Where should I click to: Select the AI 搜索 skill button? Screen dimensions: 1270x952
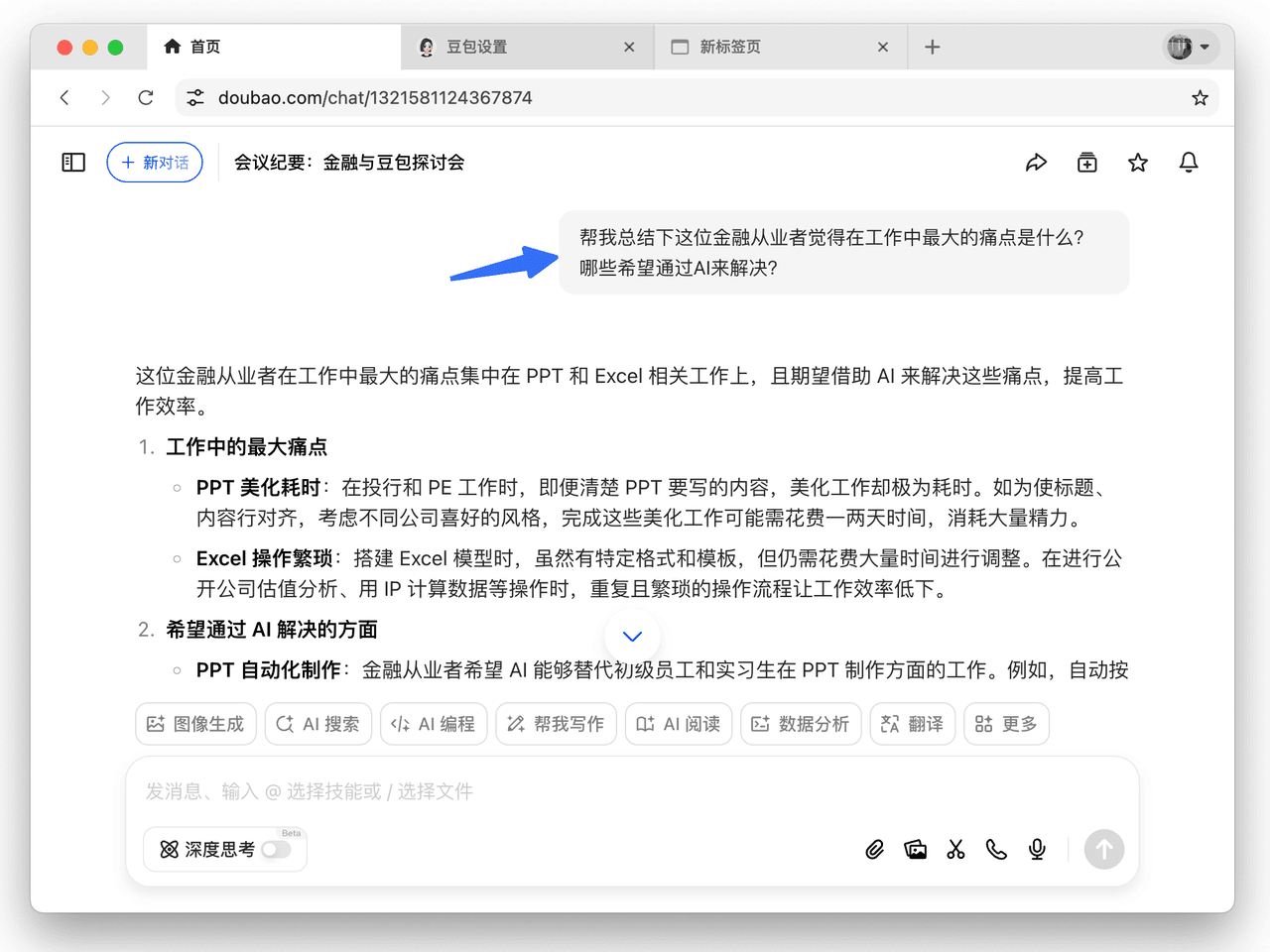[317, 724]
